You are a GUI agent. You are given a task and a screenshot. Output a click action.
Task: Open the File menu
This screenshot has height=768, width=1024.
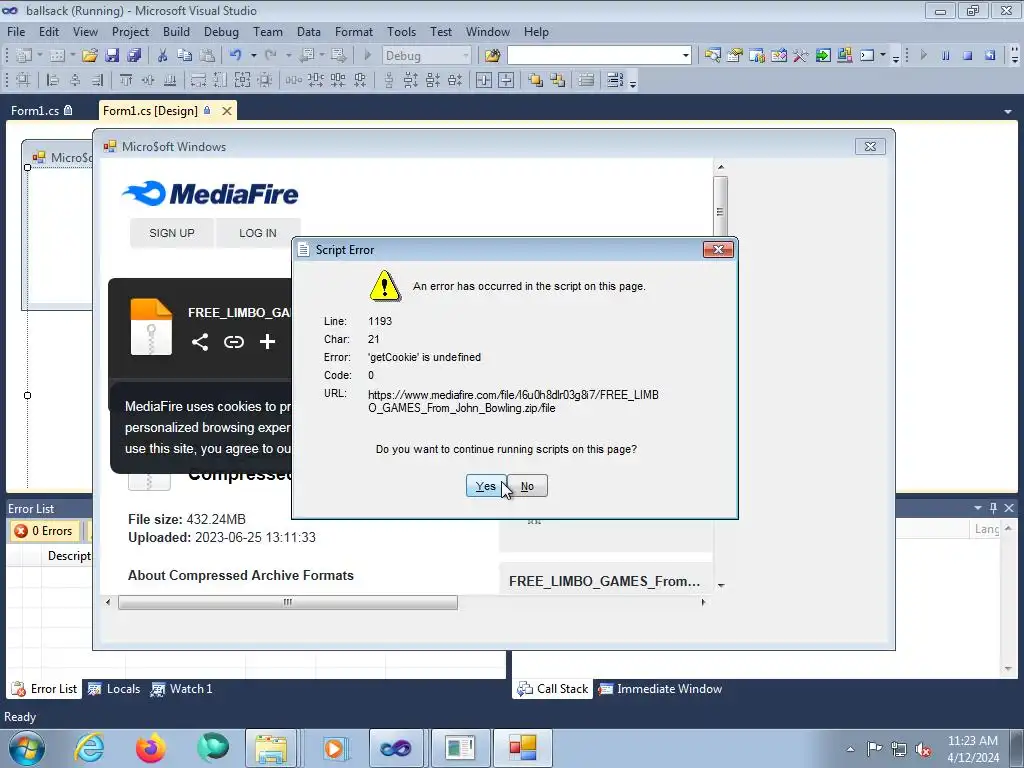(16, 31)
